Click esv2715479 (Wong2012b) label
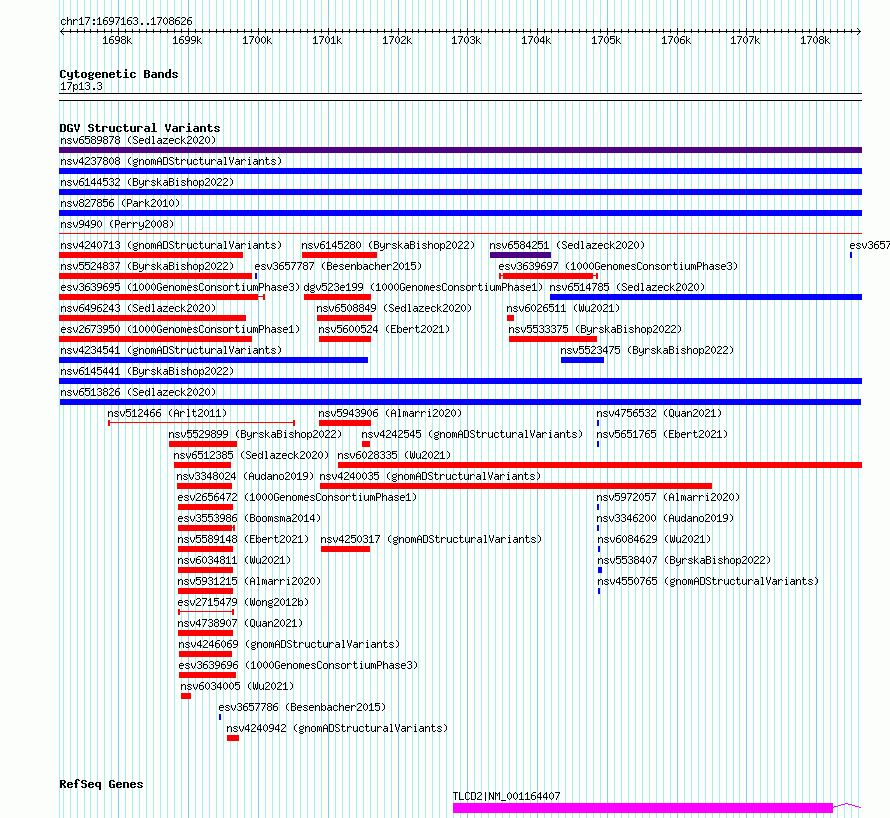This screenshot has height=818, width=890. pos(244,602)
